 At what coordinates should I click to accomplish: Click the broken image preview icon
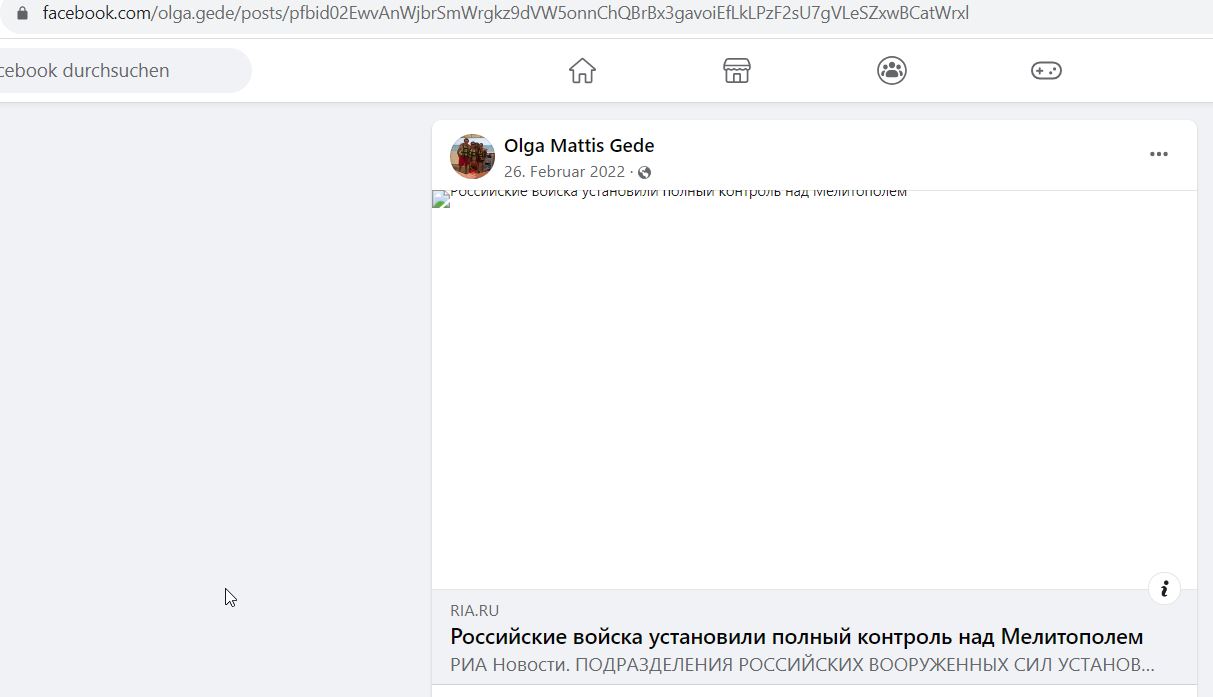coord(441,199)
